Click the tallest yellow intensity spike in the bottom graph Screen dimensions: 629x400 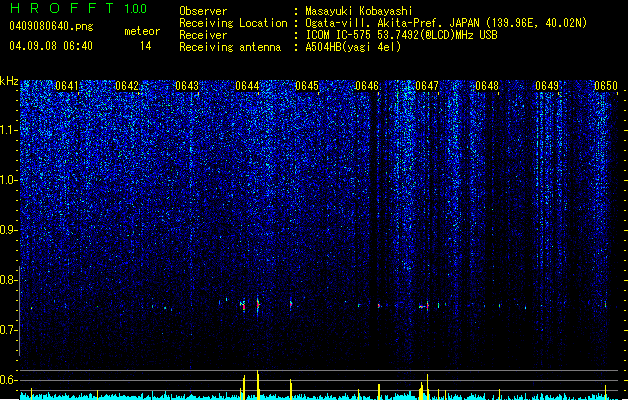[258, 385]
